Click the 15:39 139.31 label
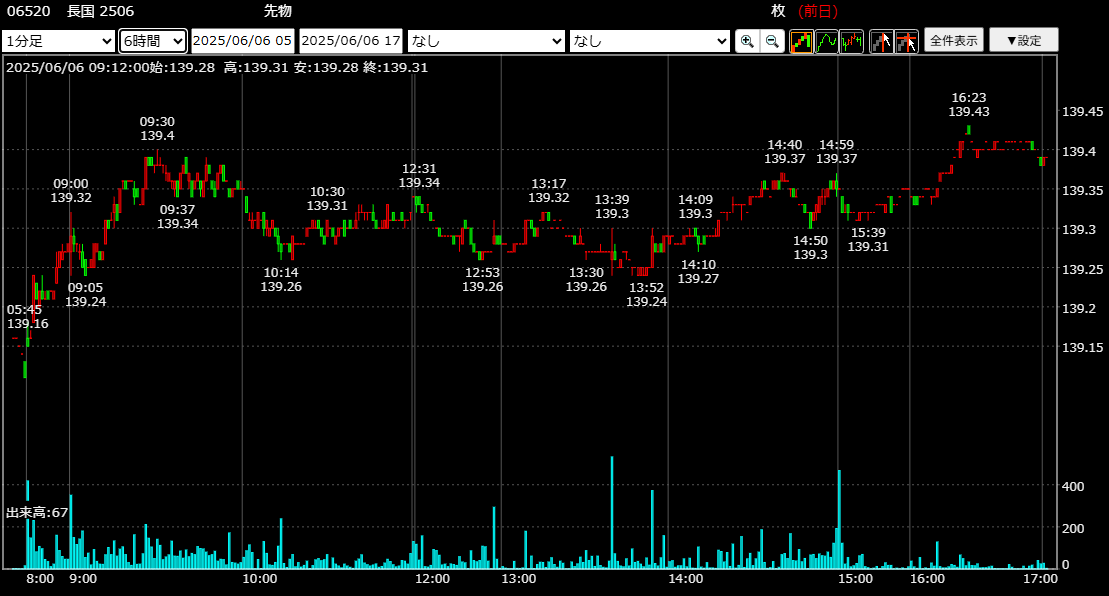 click(x=869, y=240)
